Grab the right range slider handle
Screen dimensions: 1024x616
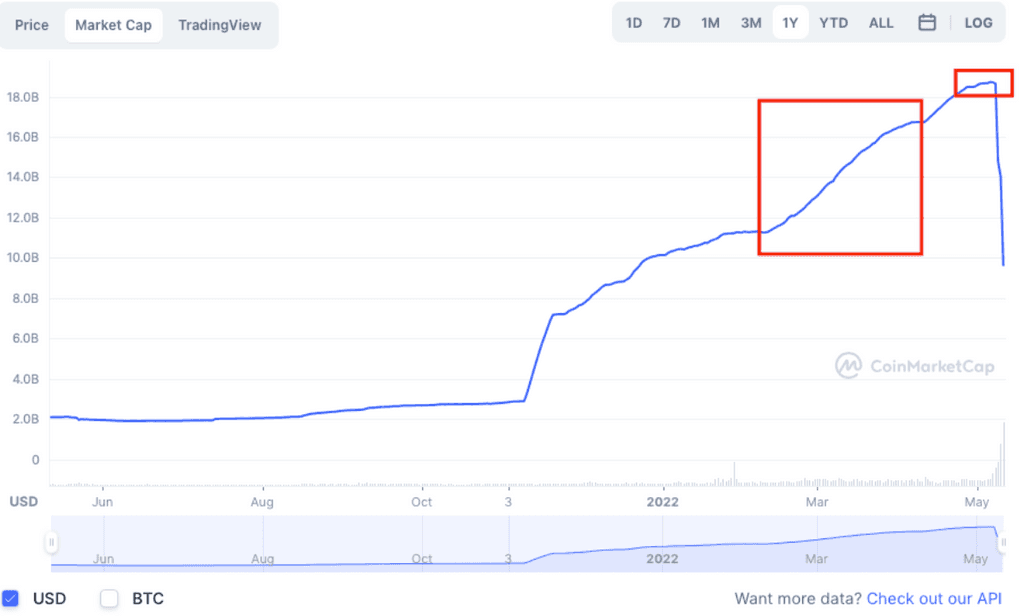point(1003,542)
